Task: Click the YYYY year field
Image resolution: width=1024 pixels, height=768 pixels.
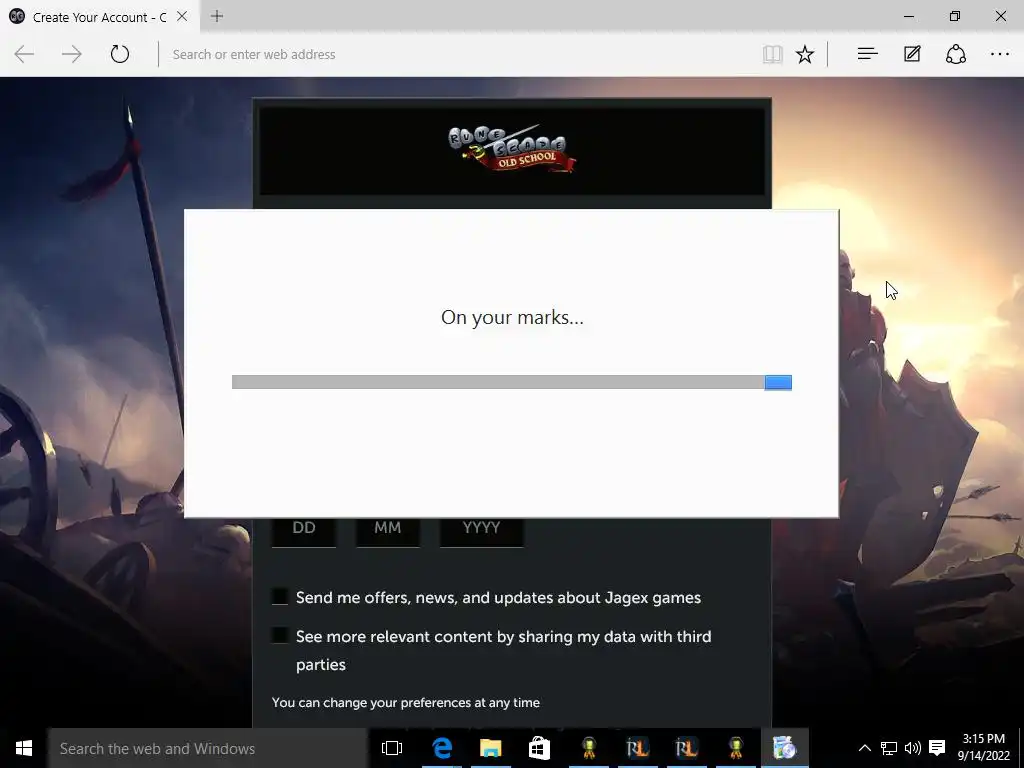Action: [481, 530]
